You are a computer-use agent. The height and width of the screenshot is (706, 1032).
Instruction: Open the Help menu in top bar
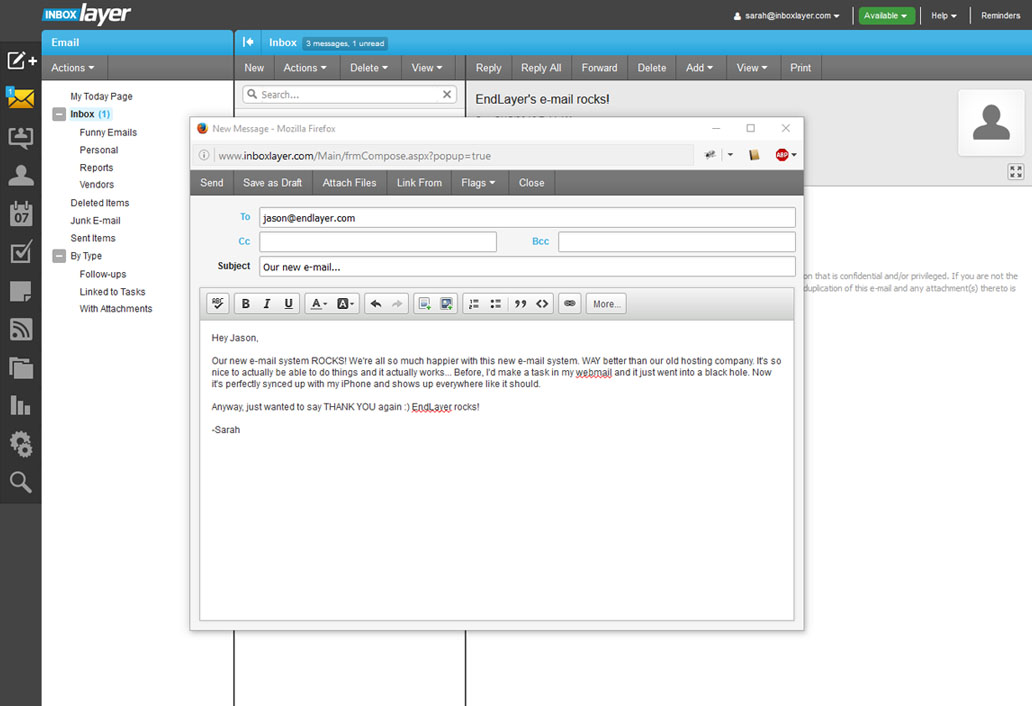click(x=943, y=16)
